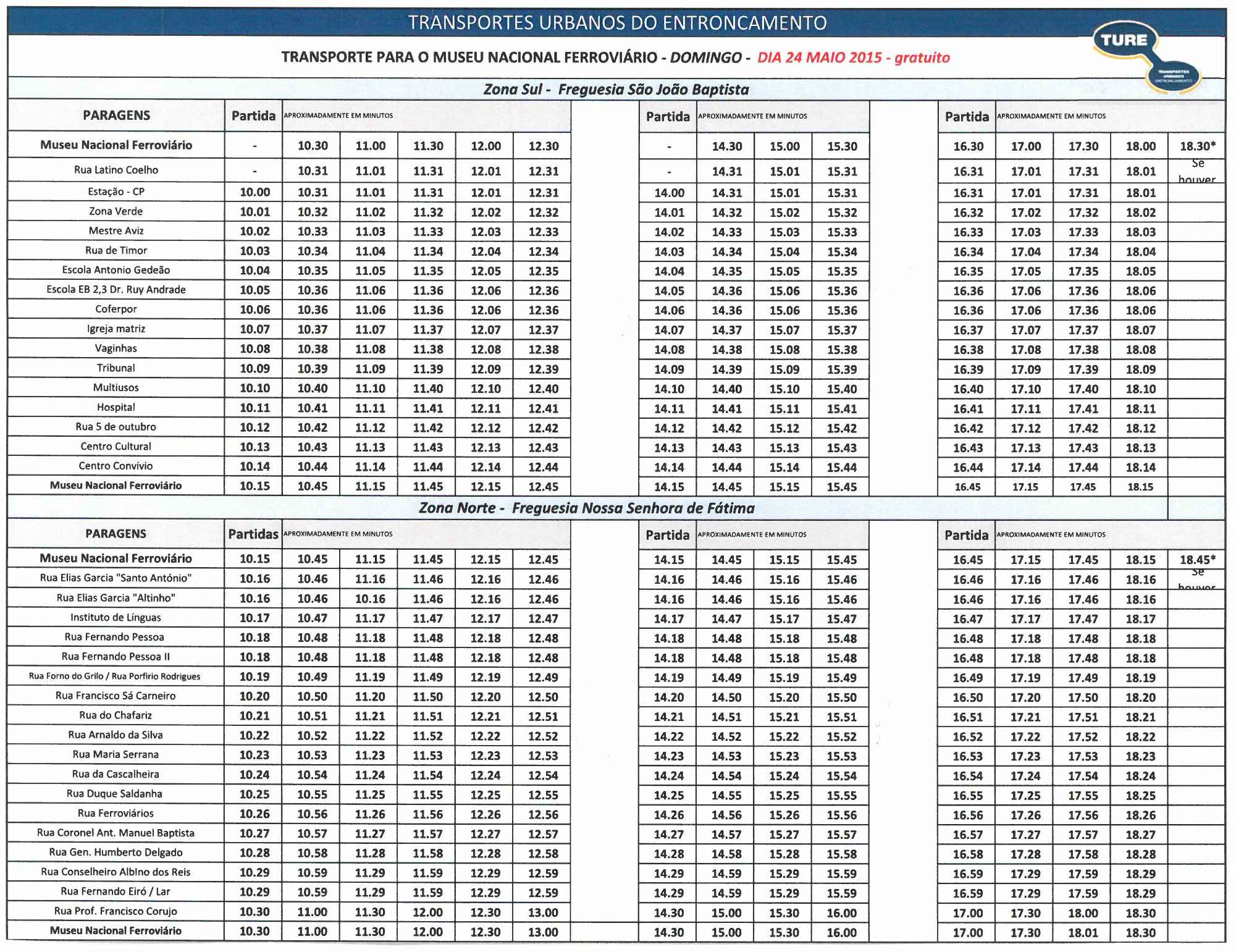1236x952 pixels.
Task: Click the 'Rua Latino Coelho' stop name
Action: point(116,170)
